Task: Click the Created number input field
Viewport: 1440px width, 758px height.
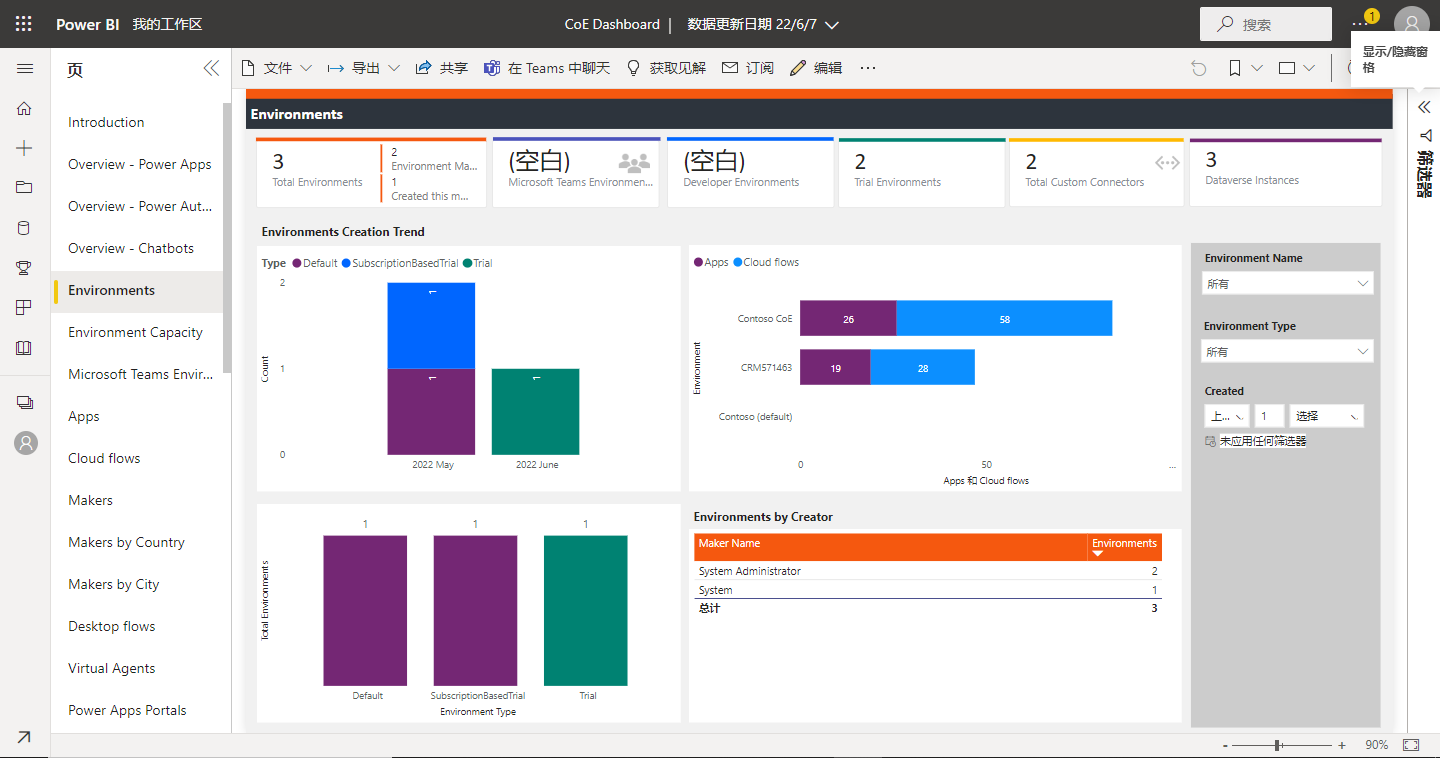Action: coord(1269,416)
